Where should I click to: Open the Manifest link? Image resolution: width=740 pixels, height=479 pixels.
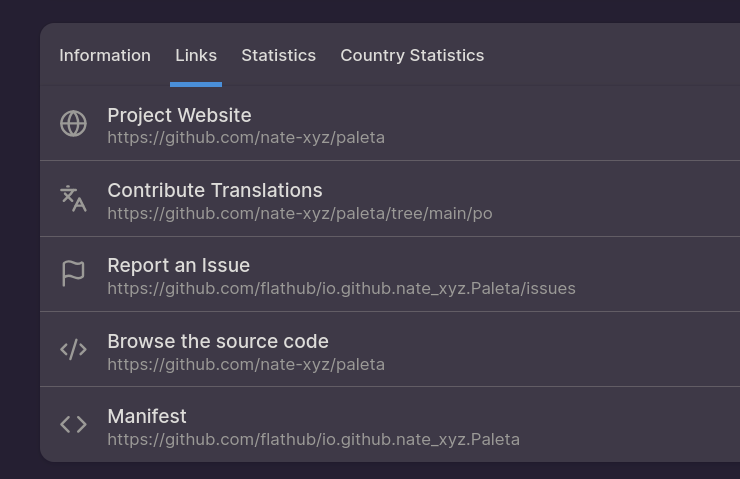click(147, 416)
